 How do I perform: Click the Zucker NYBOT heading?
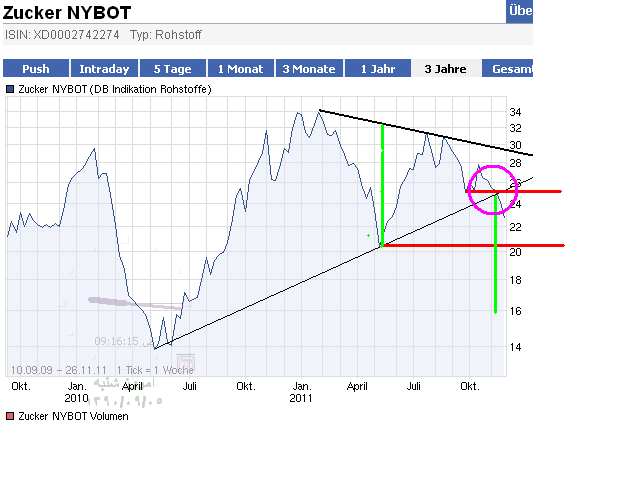pos(67,13)
